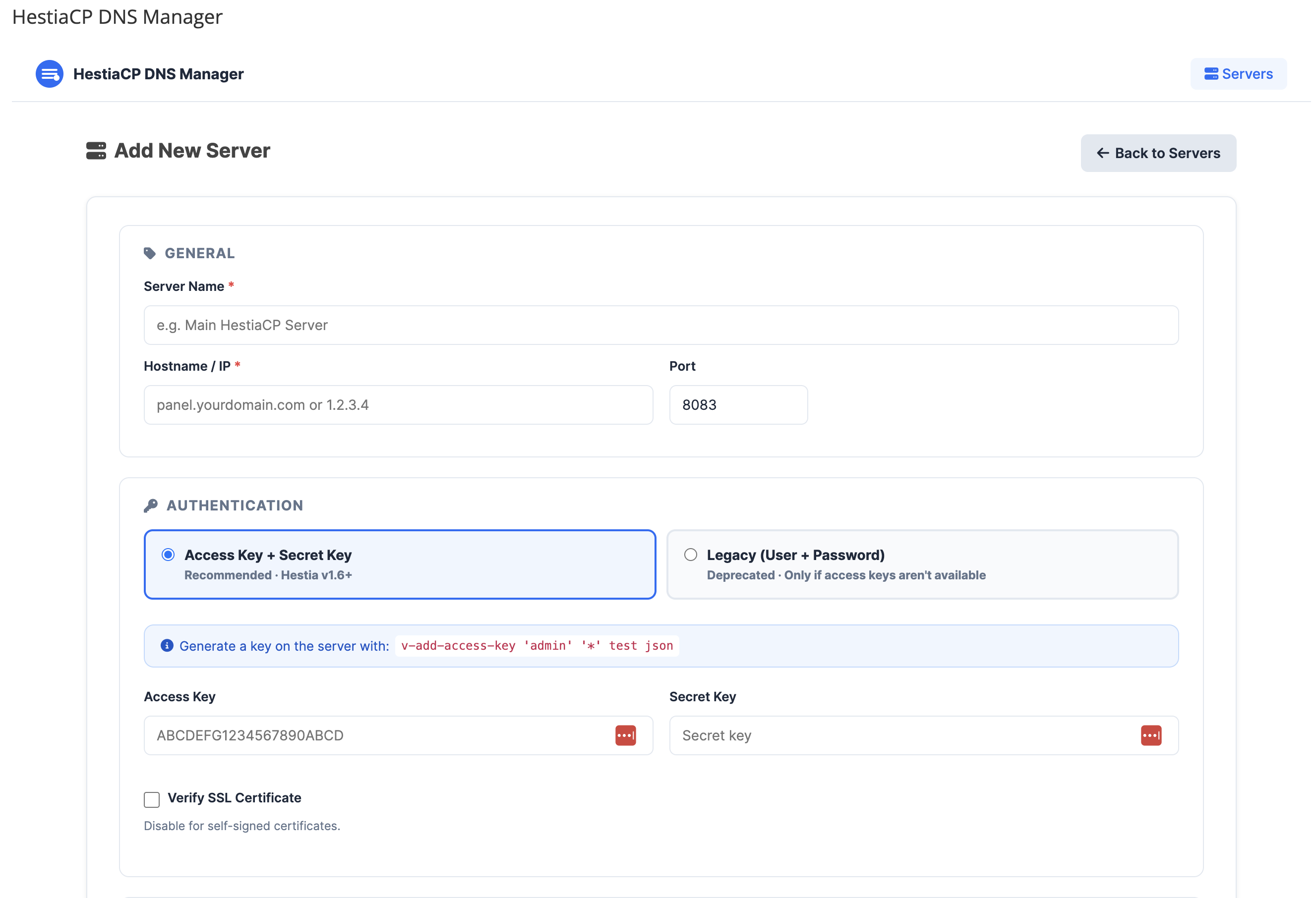Click the v-add-access-key command snippet
The height and width of the screenshot is (898, 1316).
click(536, 646)
